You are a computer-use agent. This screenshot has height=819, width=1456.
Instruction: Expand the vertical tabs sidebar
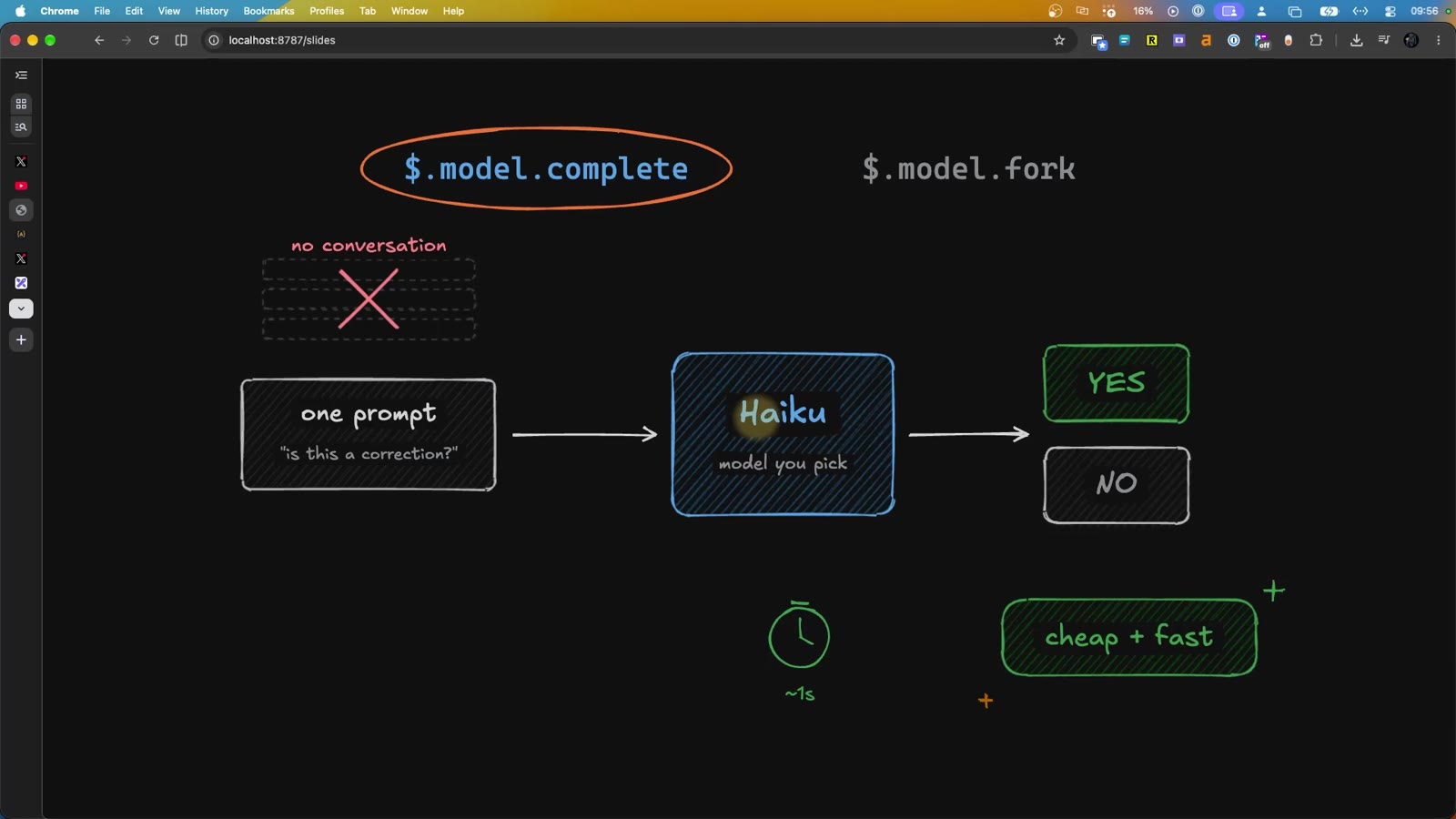coord(21,76)
